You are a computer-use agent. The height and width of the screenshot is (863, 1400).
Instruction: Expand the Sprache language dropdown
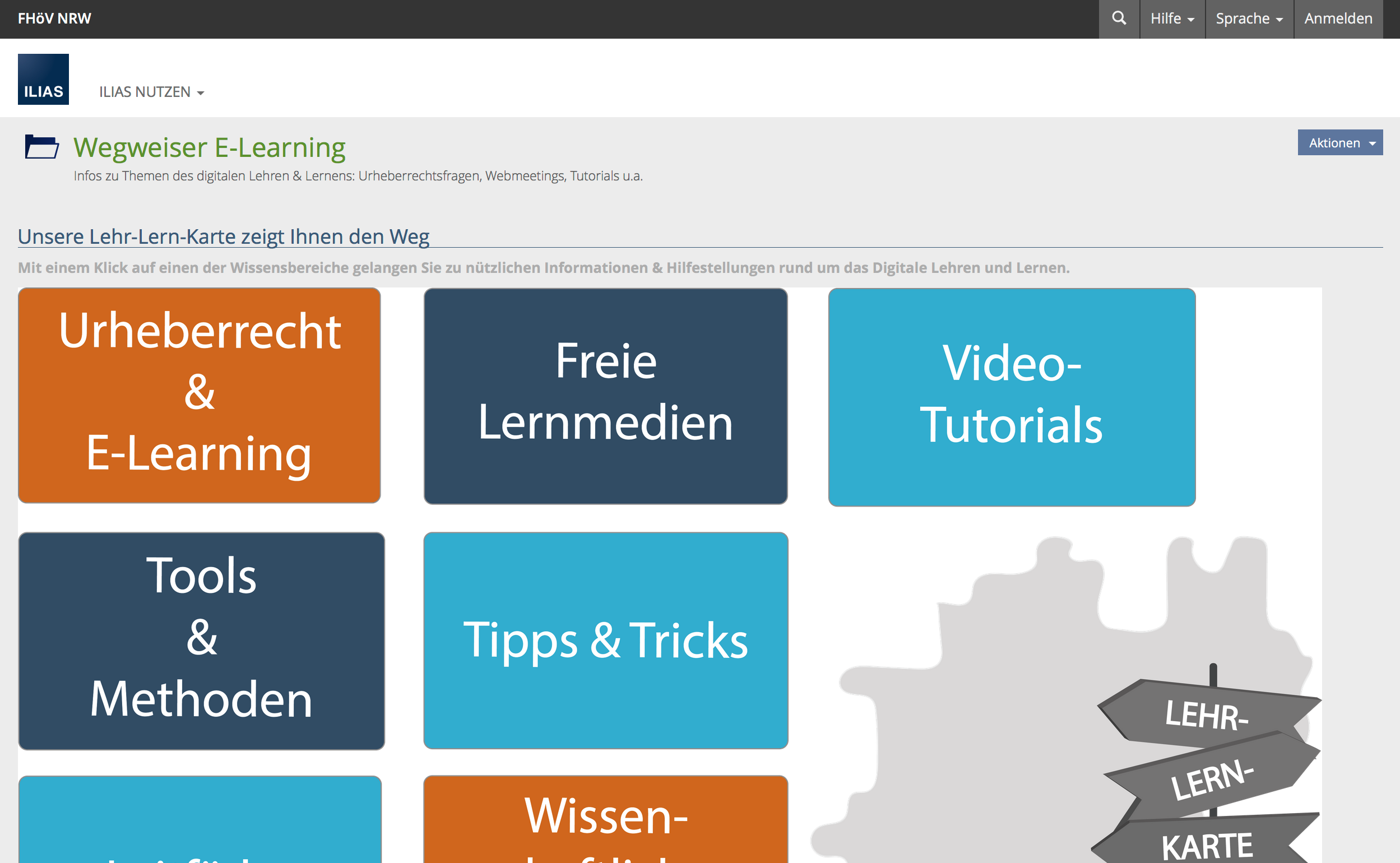1248,19
